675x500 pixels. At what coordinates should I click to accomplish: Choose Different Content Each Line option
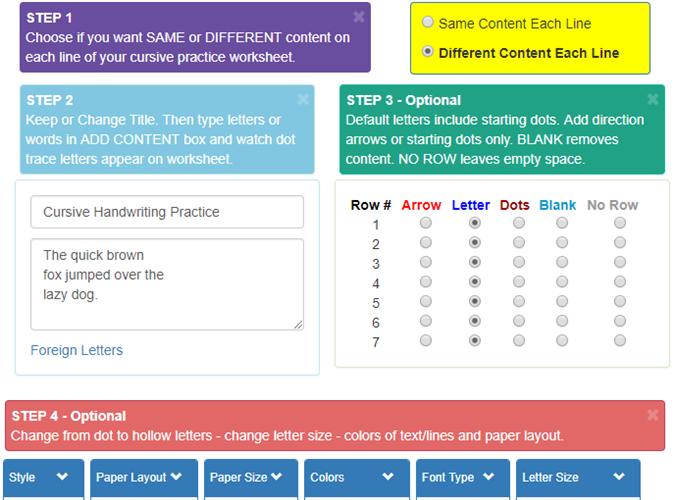pyautogui.click(x=429, y=52)
